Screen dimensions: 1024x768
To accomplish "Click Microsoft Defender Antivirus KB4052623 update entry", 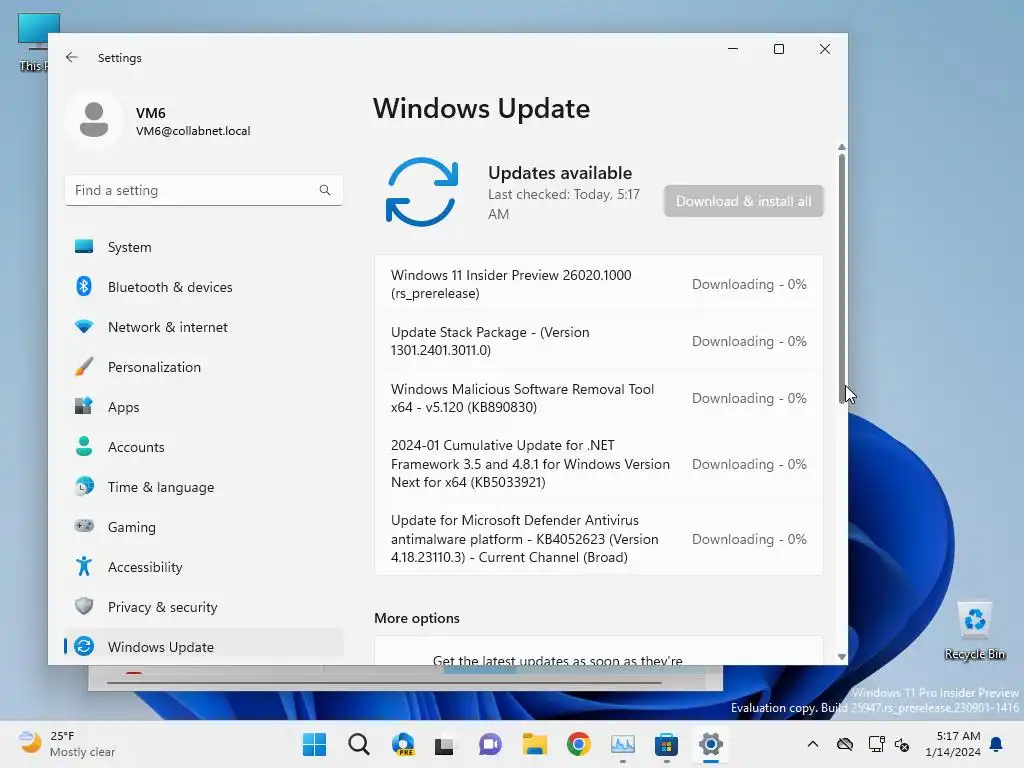I will pyautogui.click(x=598, y=539).
